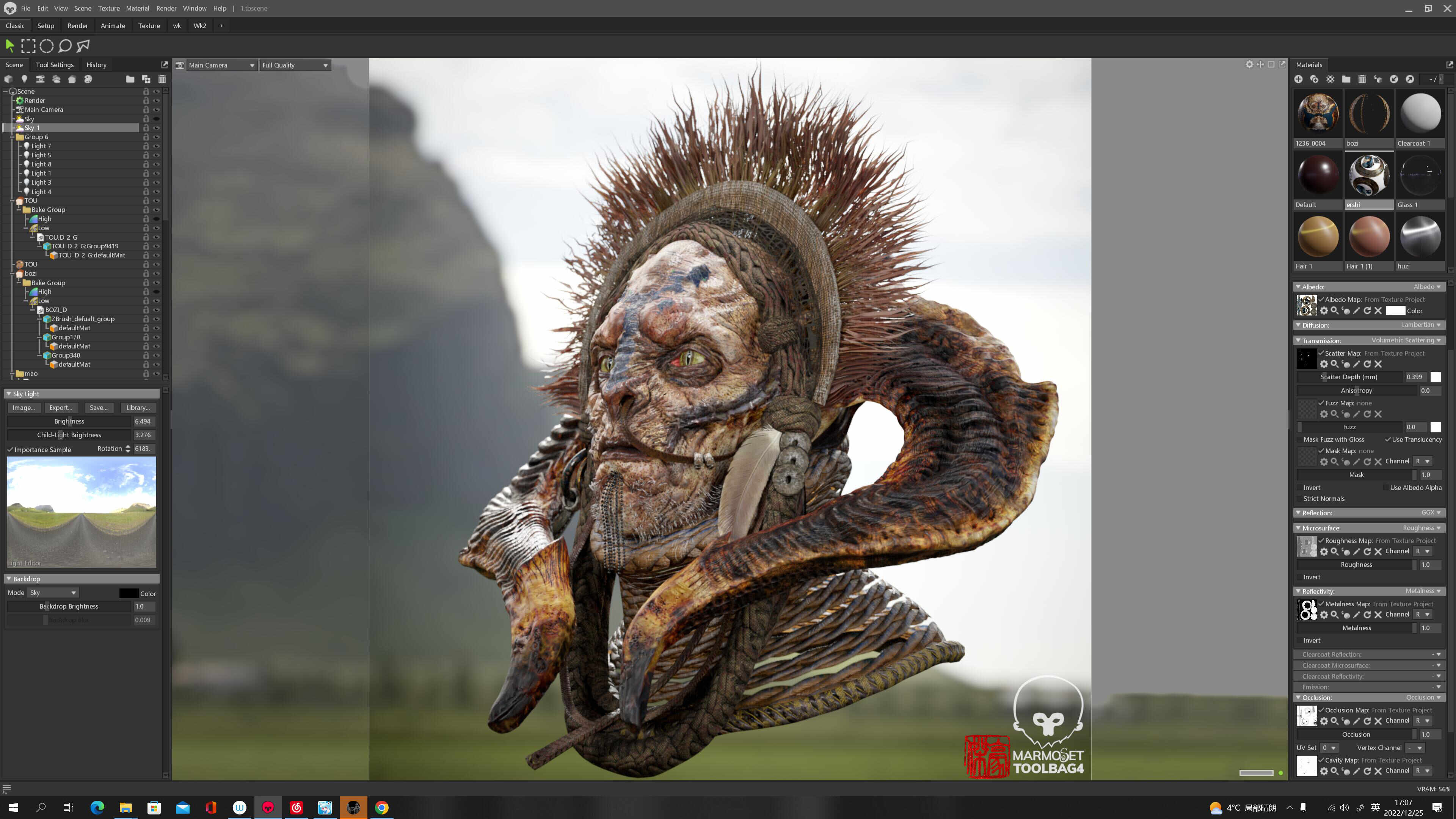
Task: Create a new scene folder
Action: (130, 79)
